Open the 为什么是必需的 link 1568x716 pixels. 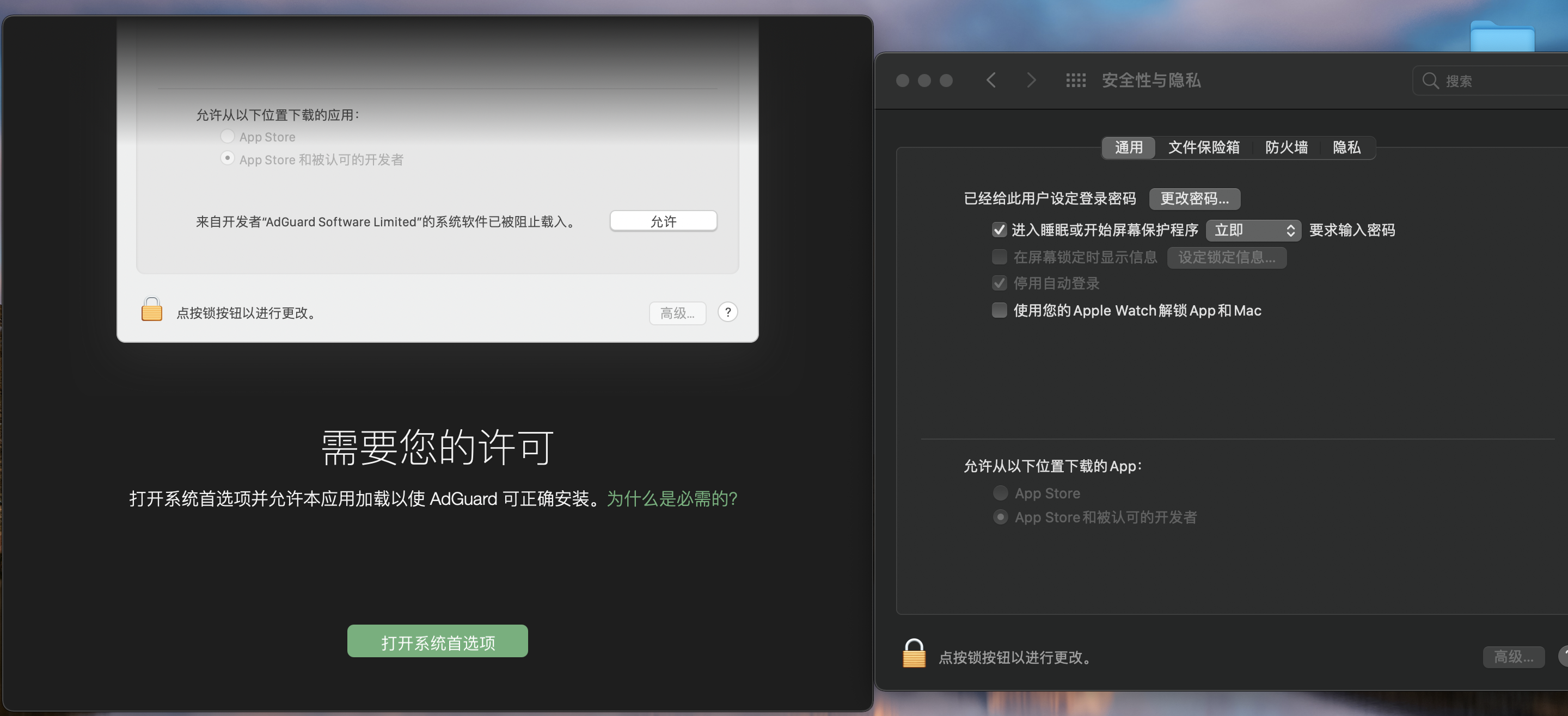671,499
